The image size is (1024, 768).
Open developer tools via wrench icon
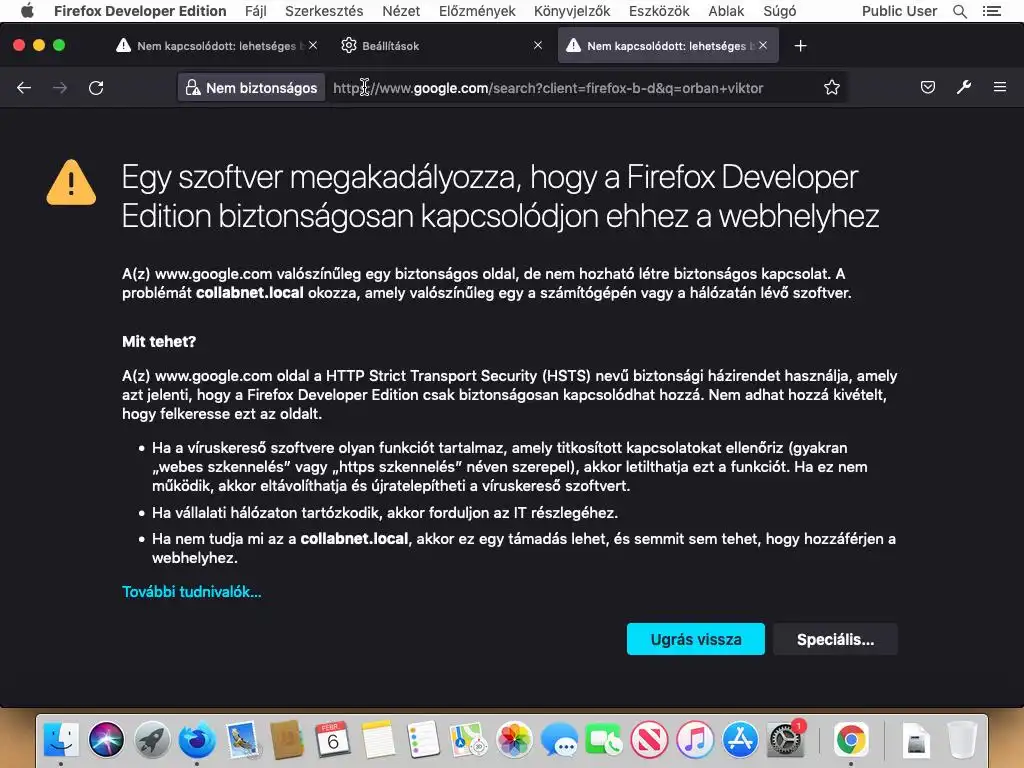[x=964, y=88]
